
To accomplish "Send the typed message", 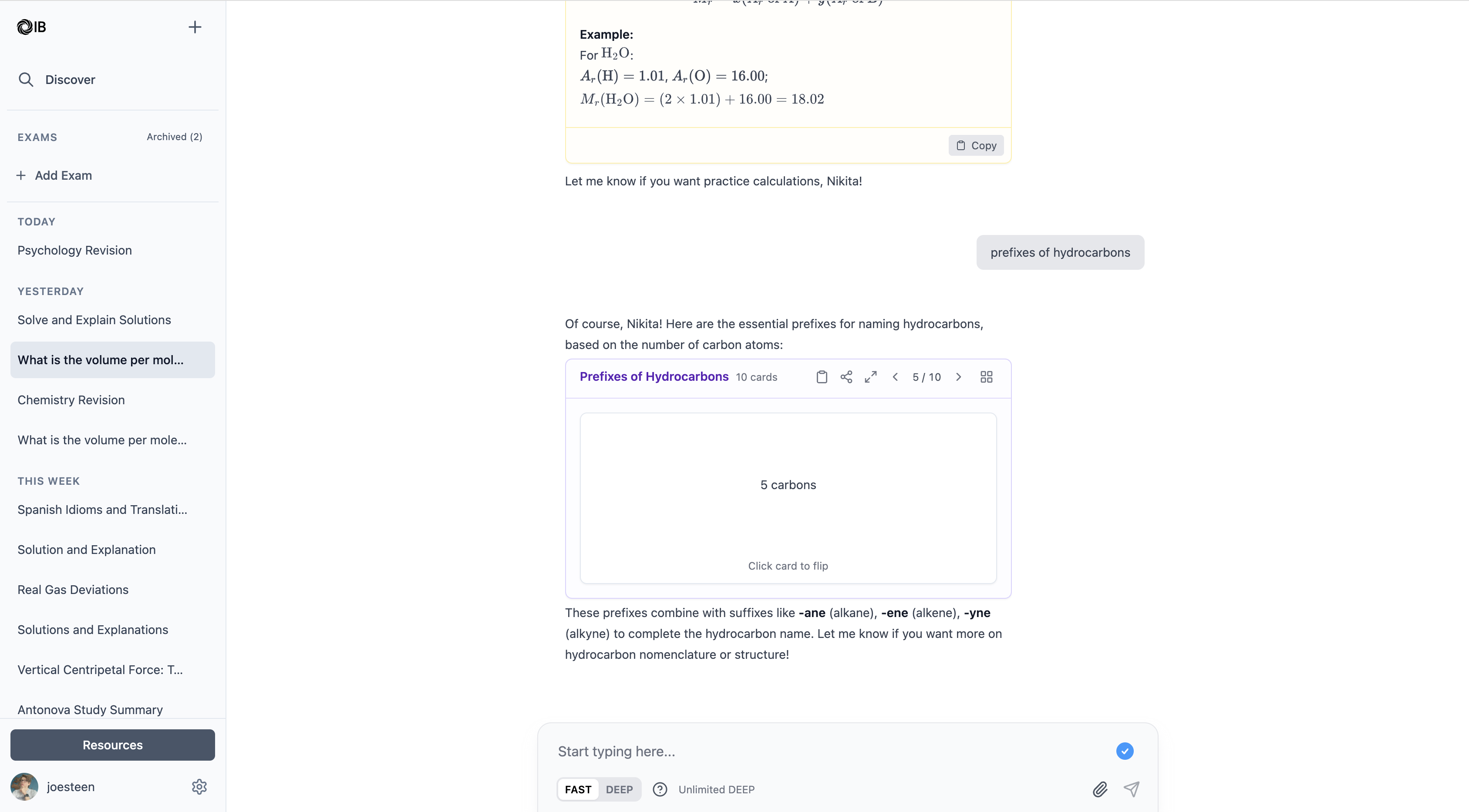I will point(1132,789).
